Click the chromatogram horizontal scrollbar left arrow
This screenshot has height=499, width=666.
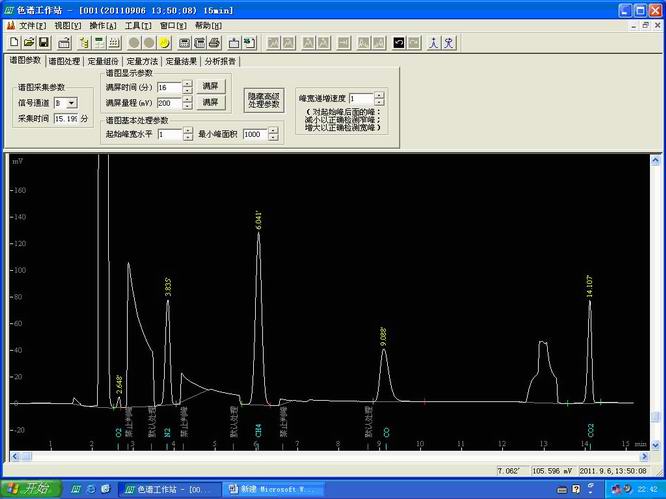pos(15,457)
